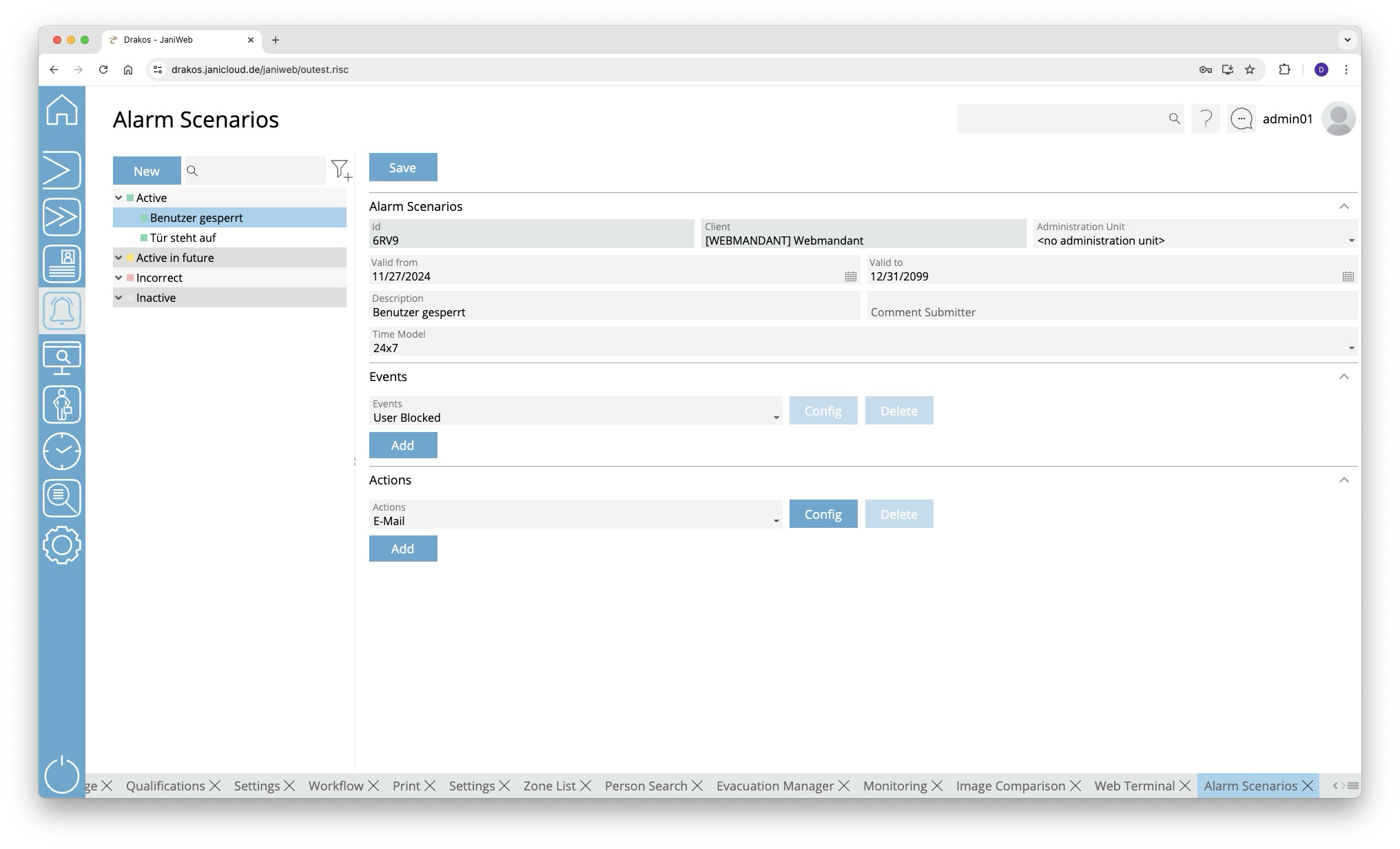This screenshot has height=849, width=1400.
Task: Switch to the Monitoring tab
Action: pos(894,786)
